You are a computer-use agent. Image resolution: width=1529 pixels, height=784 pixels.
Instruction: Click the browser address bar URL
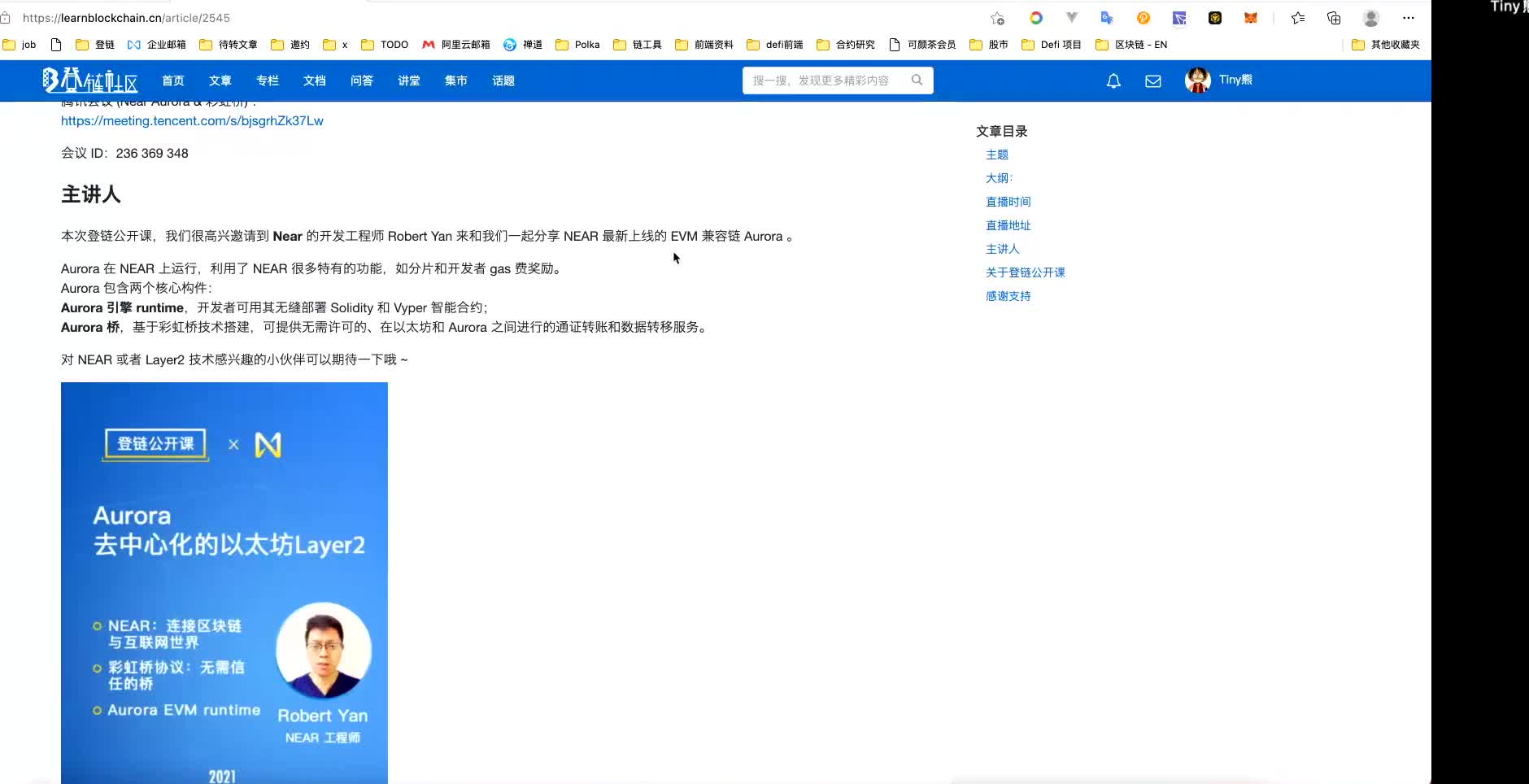tap(127, 18)
